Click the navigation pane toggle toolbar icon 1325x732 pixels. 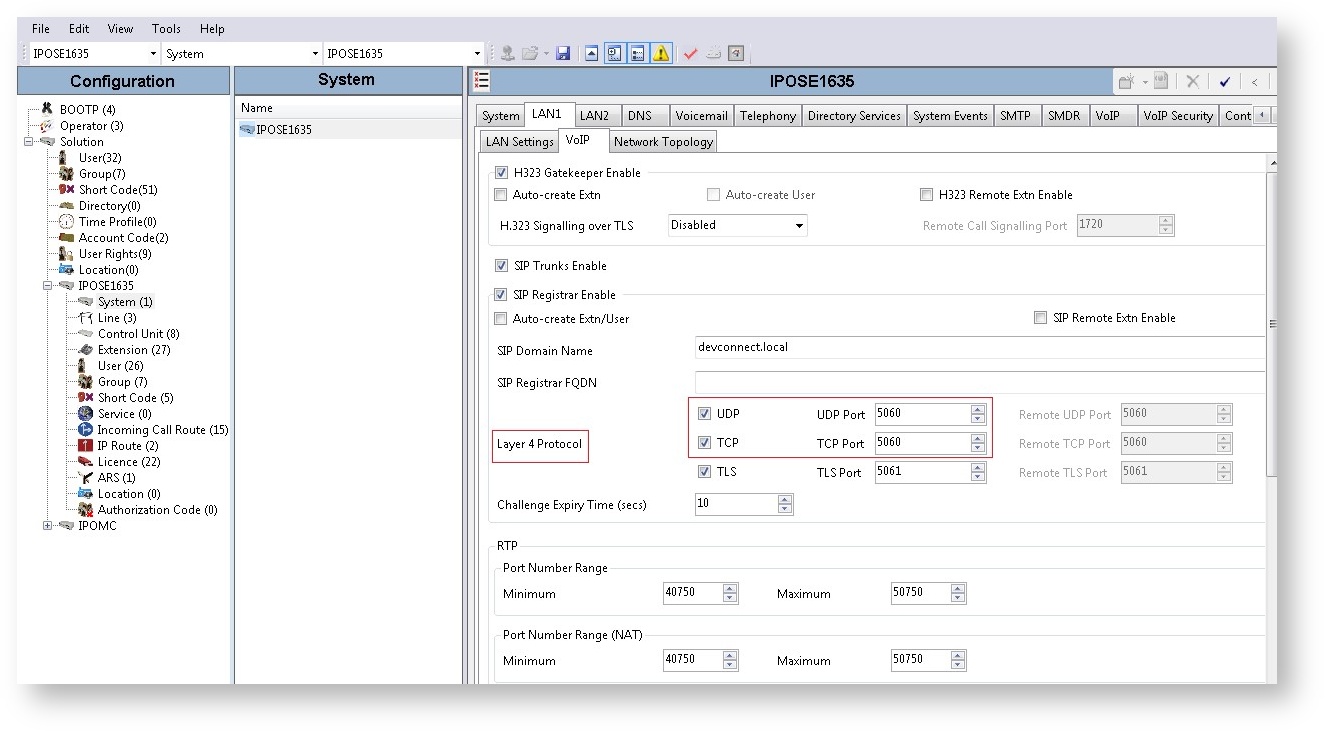click(615, 53)
